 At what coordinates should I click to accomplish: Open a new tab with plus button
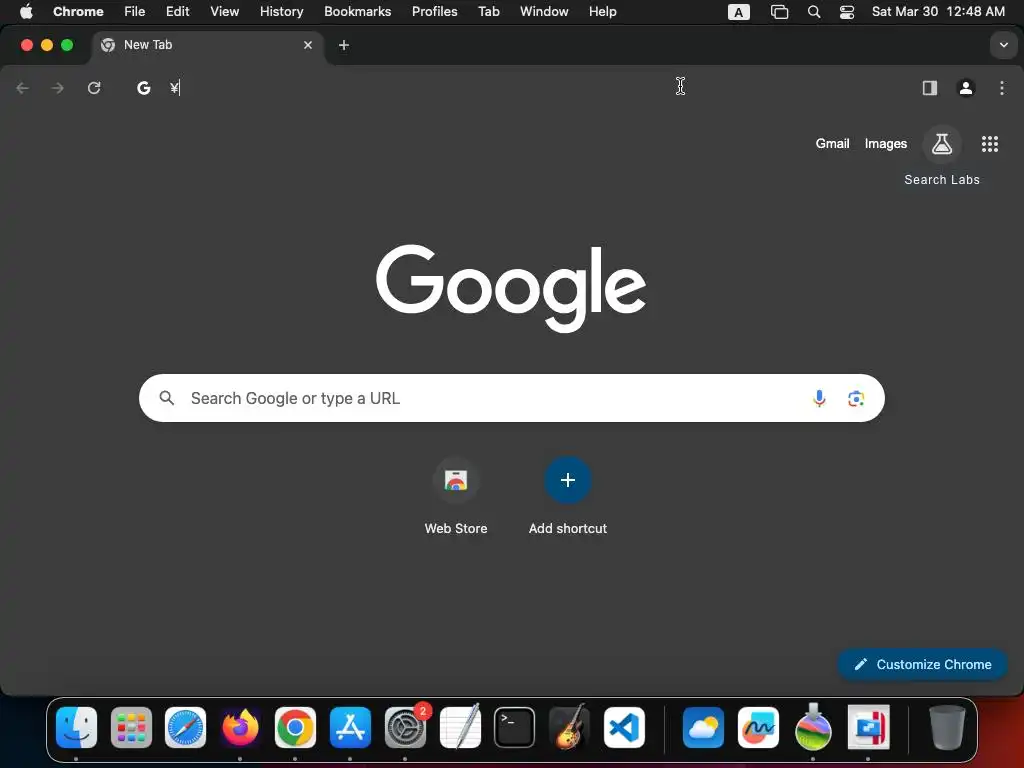(x=344, y=45)
